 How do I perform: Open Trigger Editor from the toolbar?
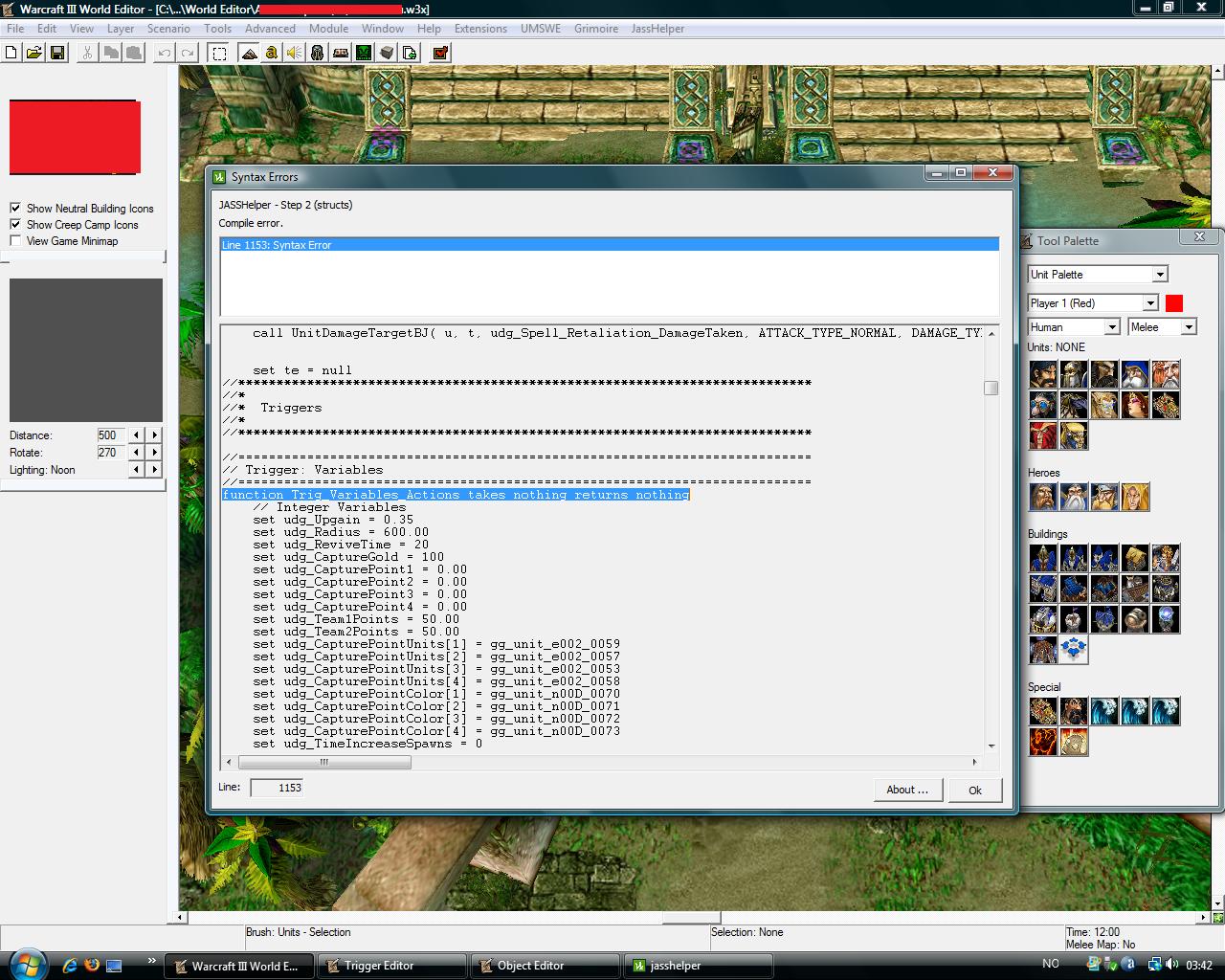[272, 53]
